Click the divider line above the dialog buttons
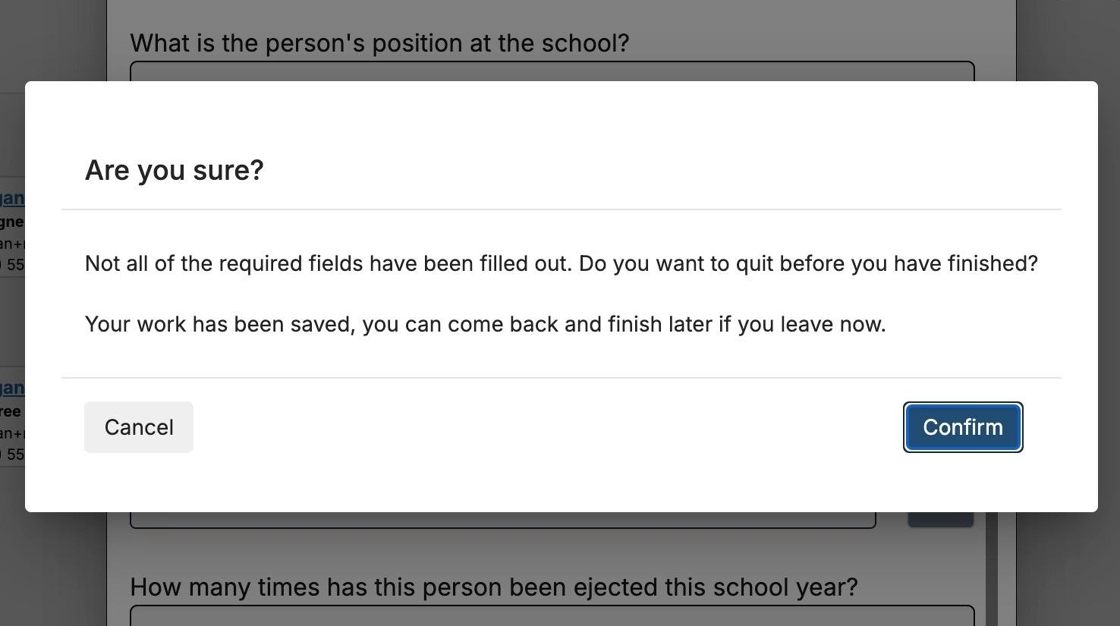1120x626 pixels. [x=561, y=378]
